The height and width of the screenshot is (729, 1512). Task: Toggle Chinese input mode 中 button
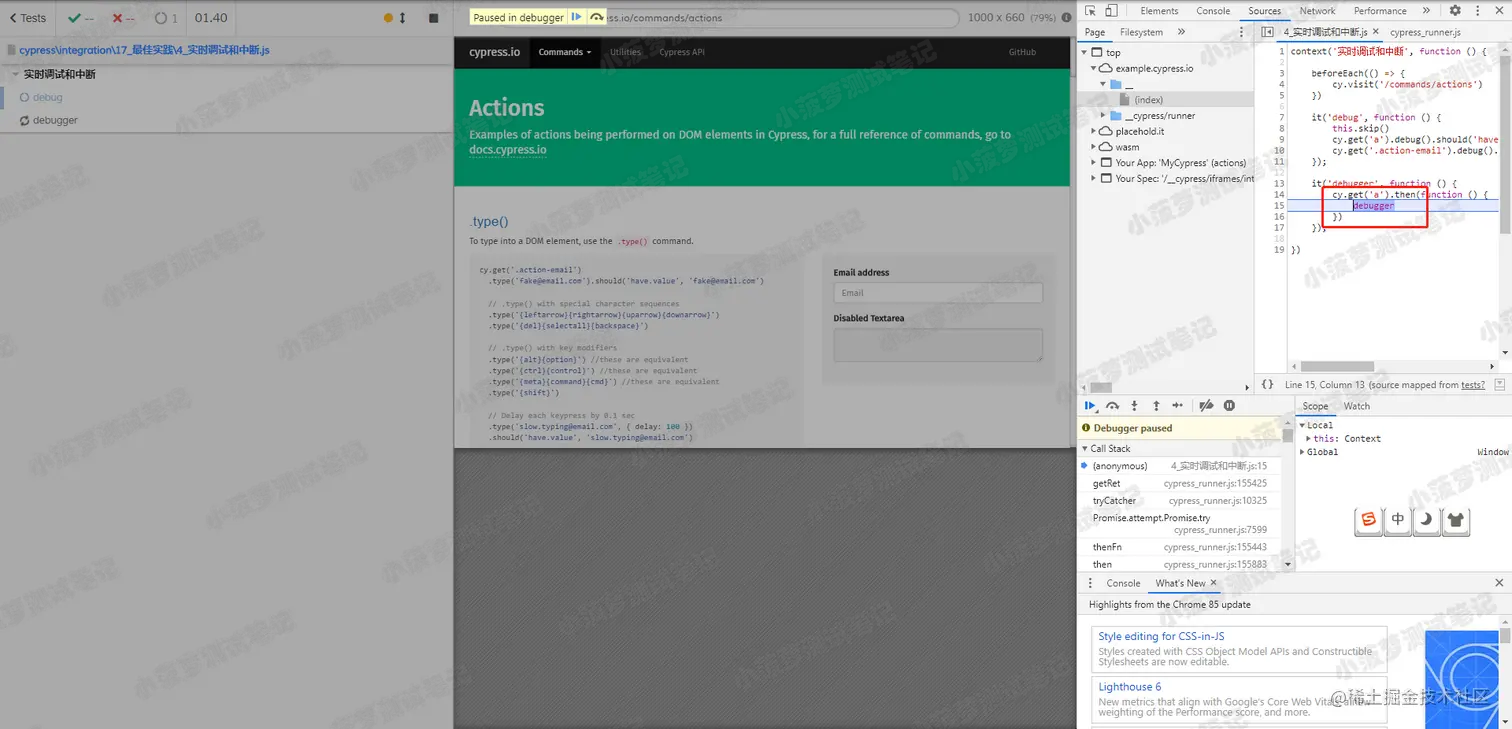pos(1398,520)
